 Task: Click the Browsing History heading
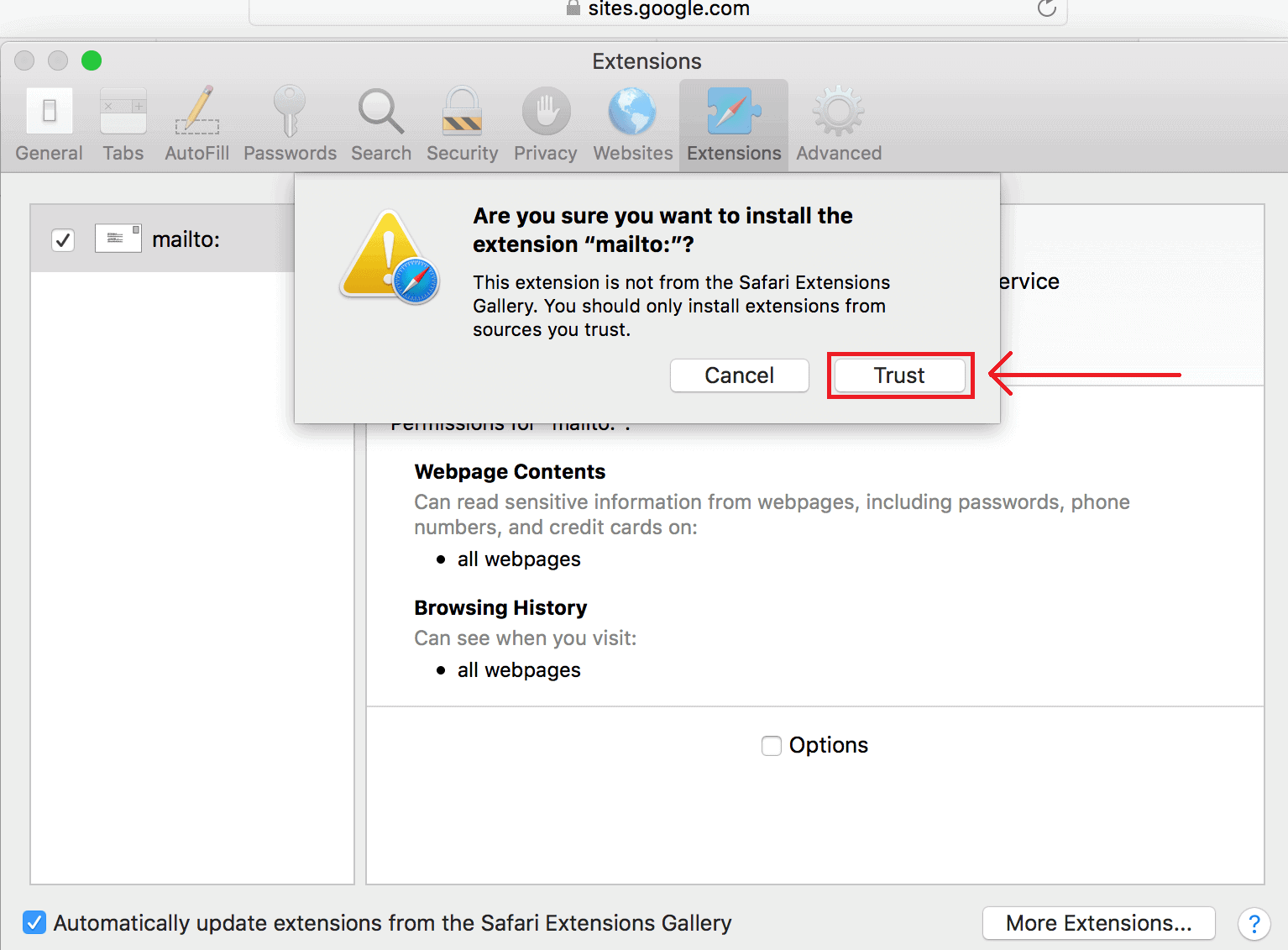coord(500,608)
